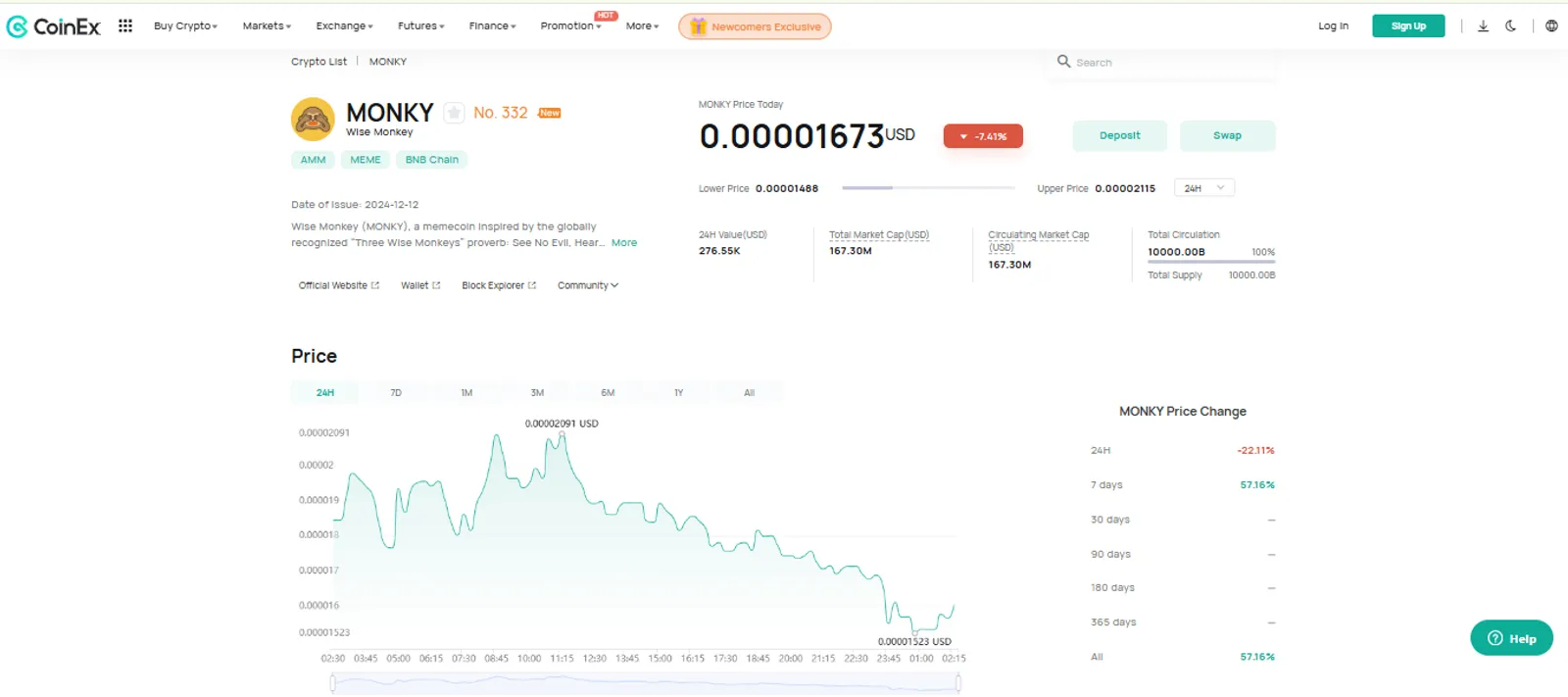Click the Deposit button
The width and height of the screenshot is (1568, 697).
point(1119,135)
